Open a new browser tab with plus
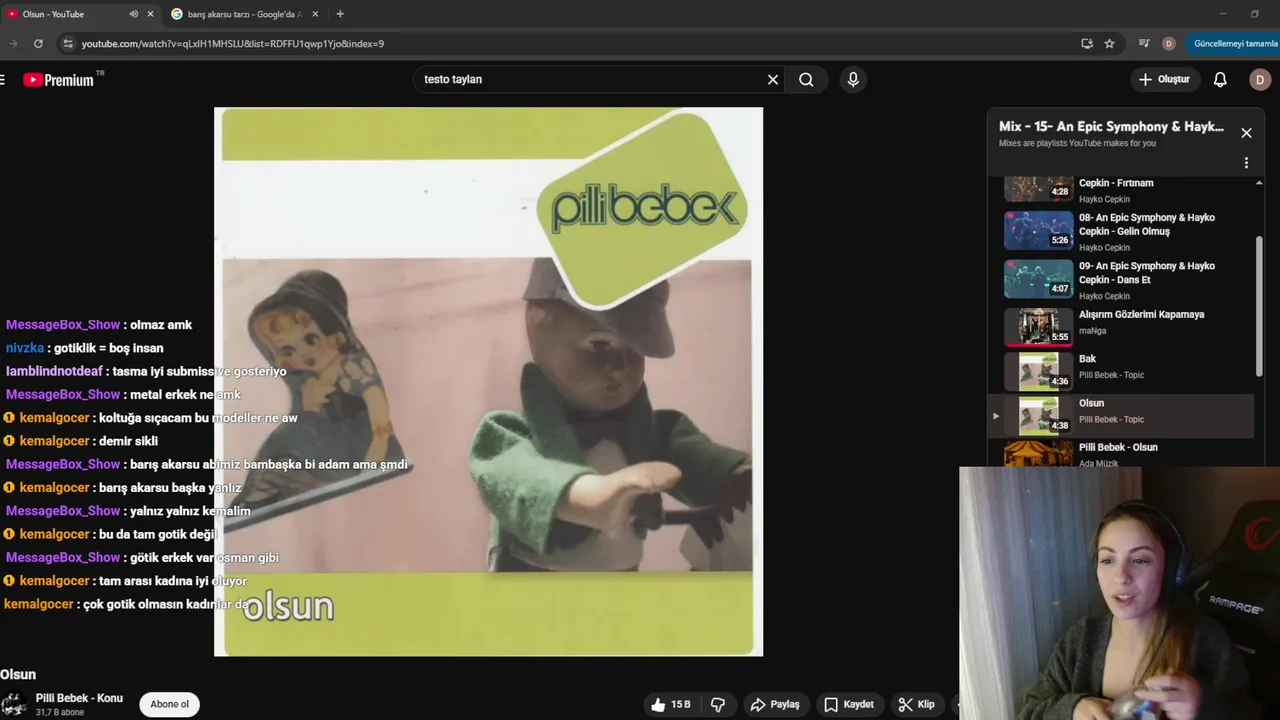The height and width of the screenshot is (720, 1280). 340,14
